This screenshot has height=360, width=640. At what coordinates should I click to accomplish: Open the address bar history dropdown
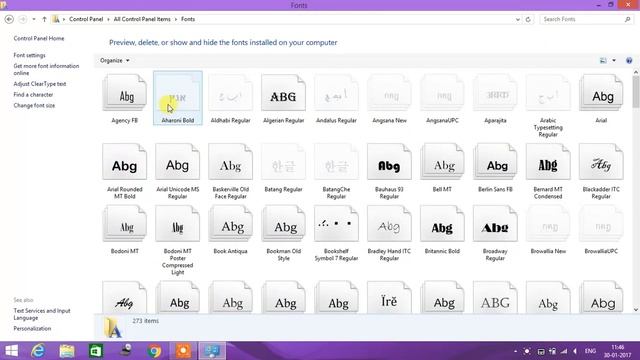[518, 19]
